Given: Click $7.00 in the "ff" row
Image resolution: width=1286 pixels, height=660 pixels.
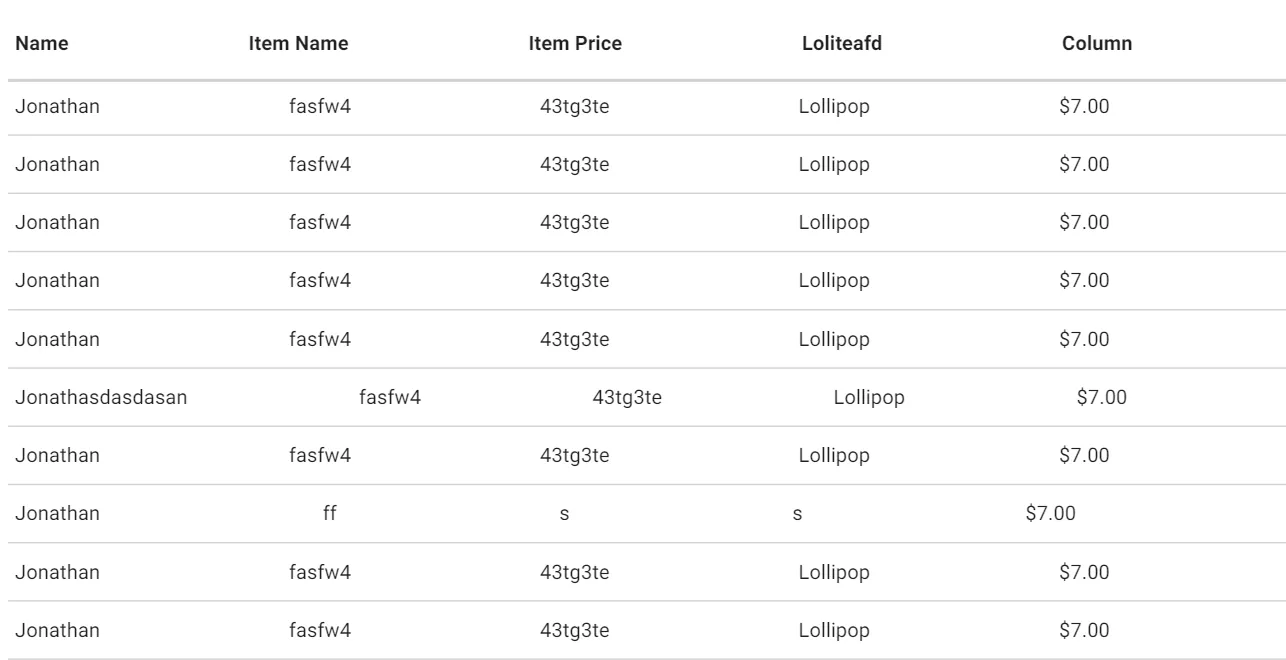Looking at the screenshot, I should pos(1051,514).
